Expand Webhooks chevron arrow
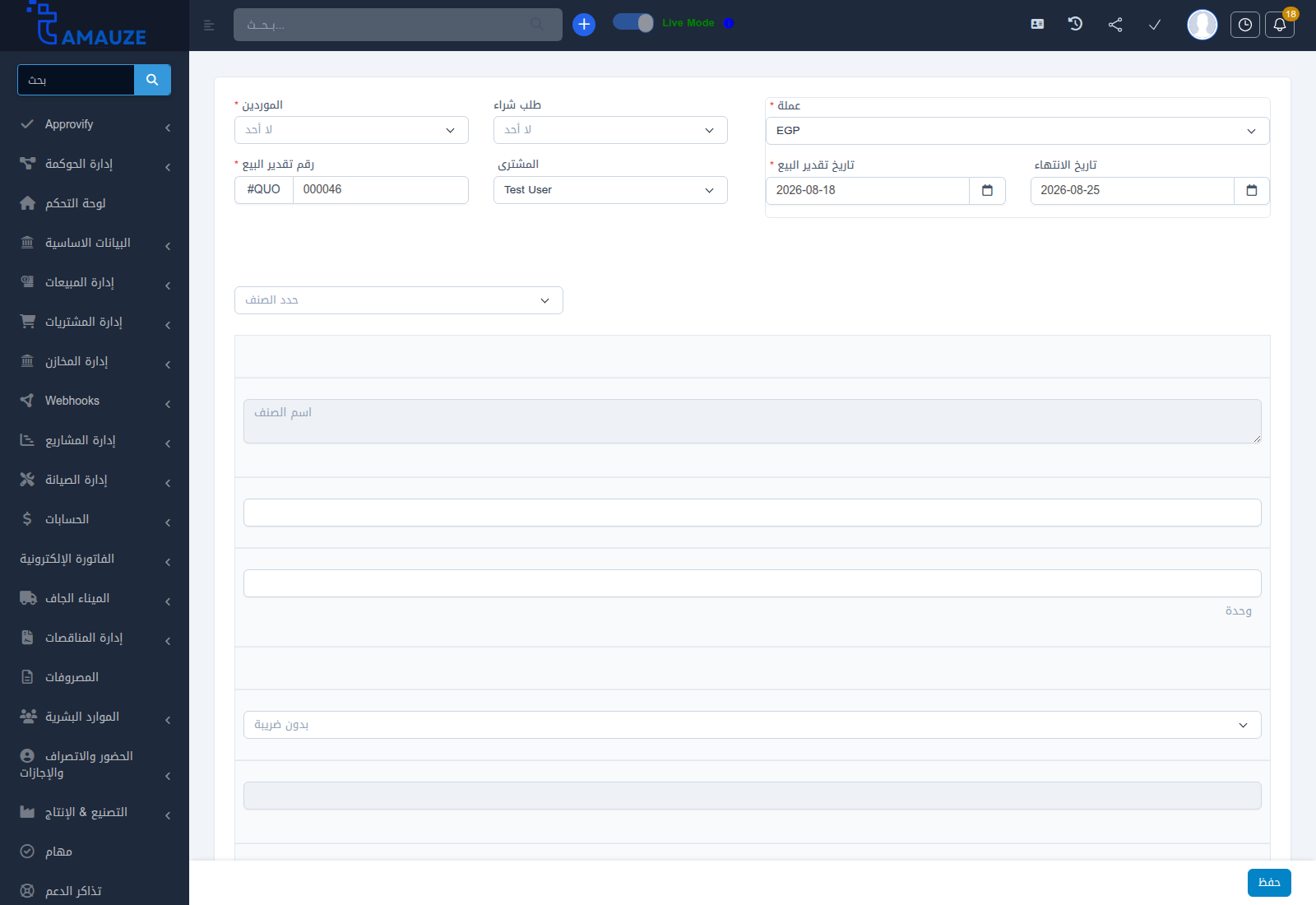Viewport: 1316px width, 905px height. click(168, 404)
